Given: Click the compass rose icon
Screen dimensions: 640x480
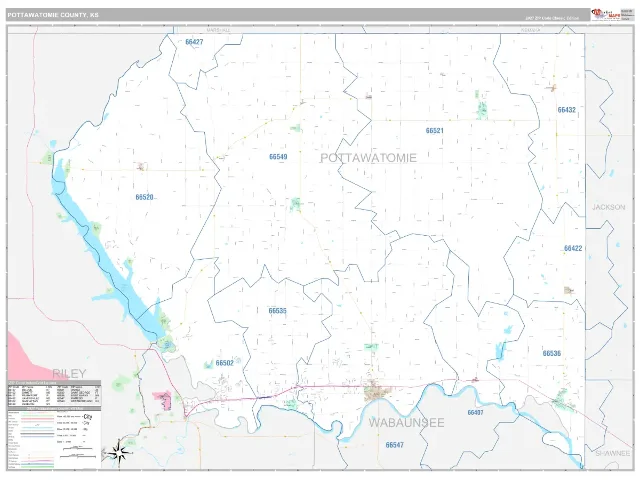Looking at the screenshot, I should [x=119, y=452].
